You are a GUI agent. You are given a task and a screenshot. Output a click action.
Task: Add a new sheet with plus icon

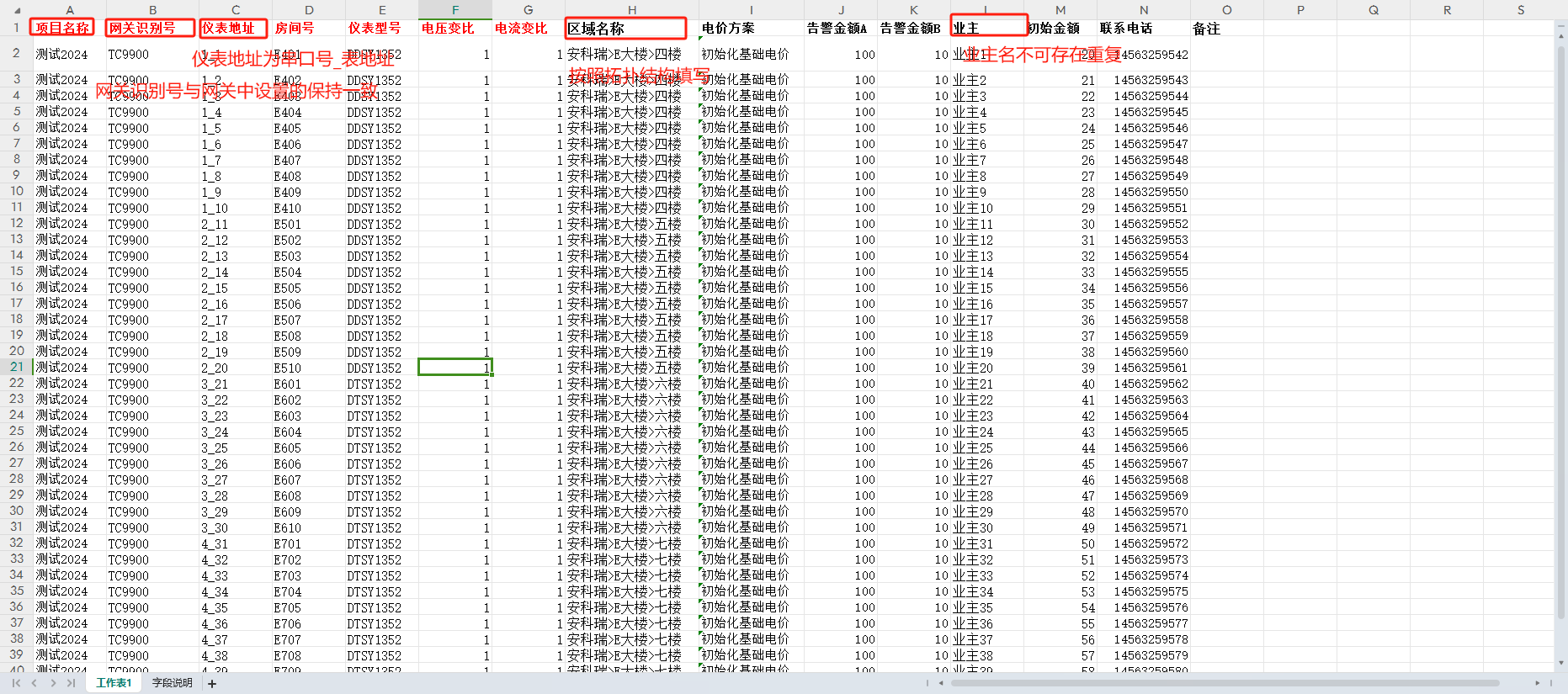(x=212, y=684)
